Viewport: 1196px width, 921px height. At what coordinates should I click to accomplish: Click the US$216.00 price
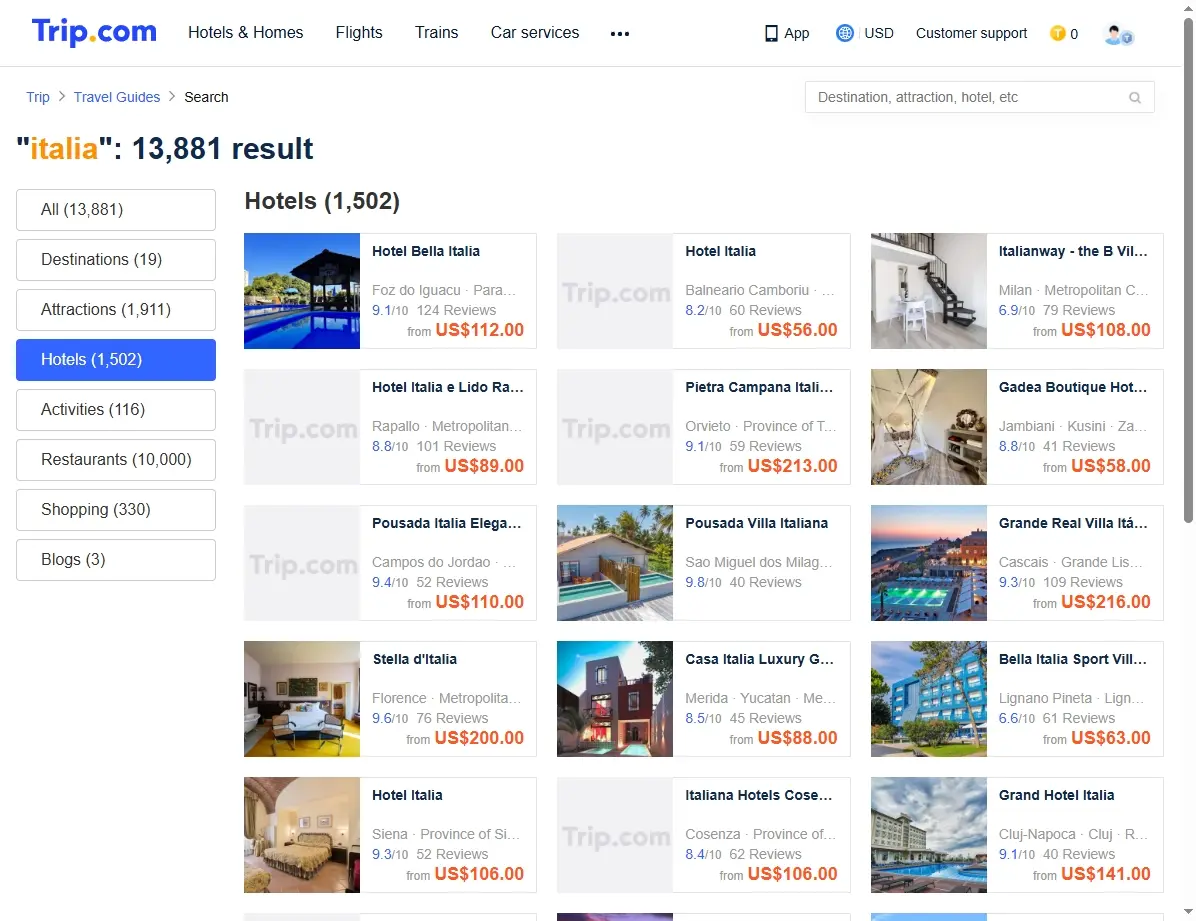coord(1105,601)
